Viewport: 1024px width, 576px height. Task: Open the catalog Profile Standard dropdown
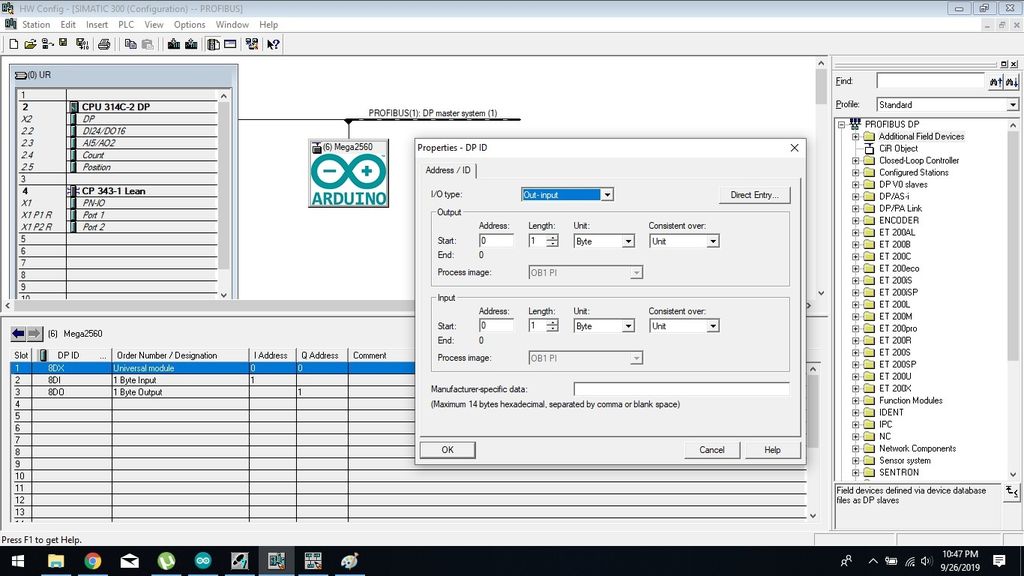pos(1012,104)
